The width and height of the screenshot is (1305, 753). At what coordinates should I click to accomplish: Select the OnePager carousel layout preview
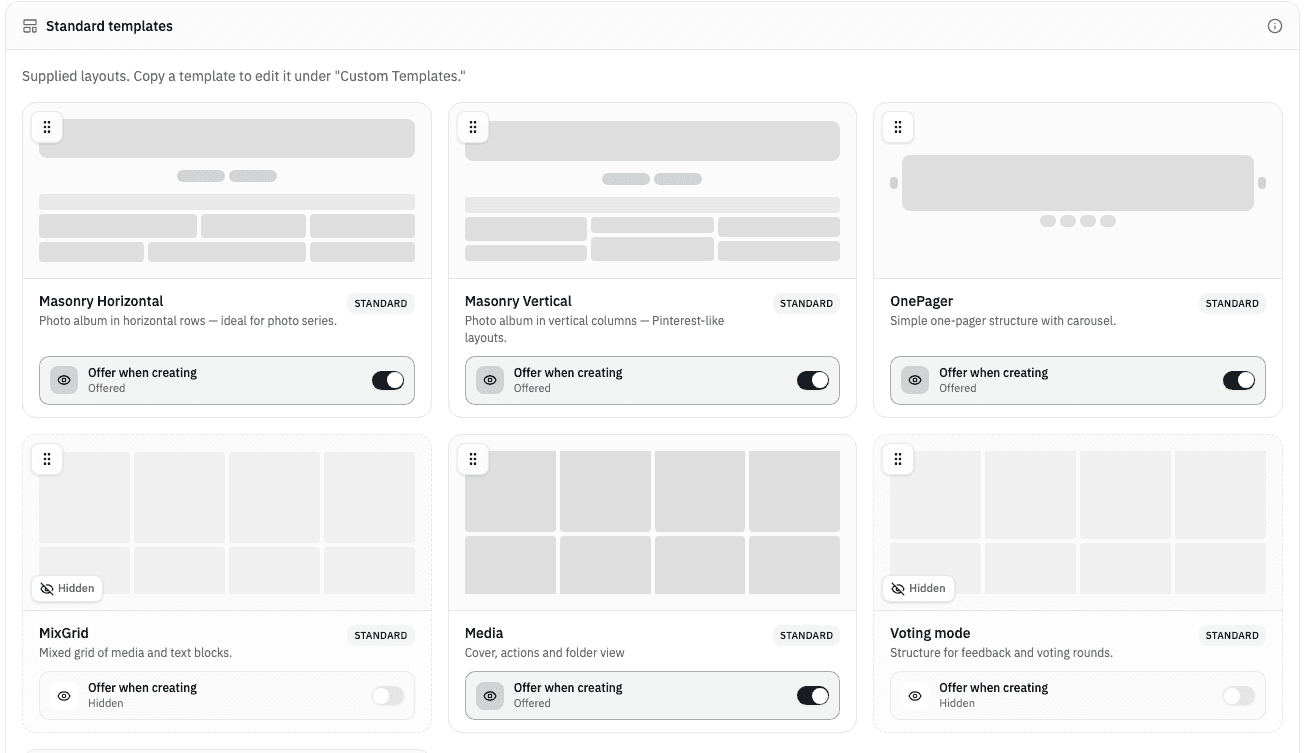(1078, 191)
